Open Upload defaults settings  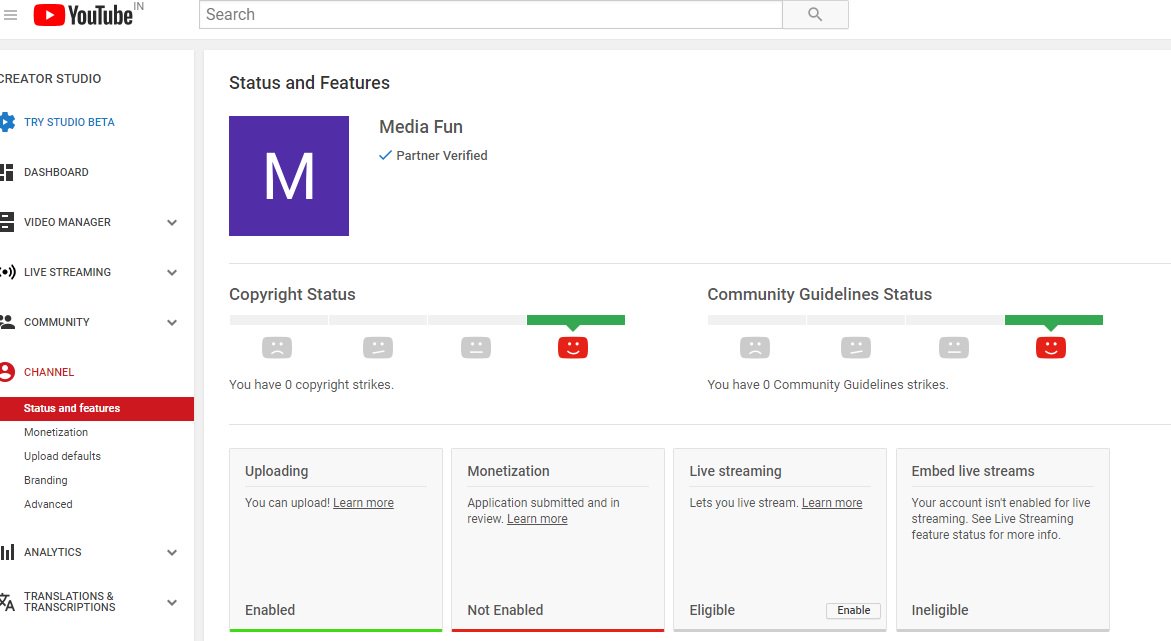(x=62, y=456)
